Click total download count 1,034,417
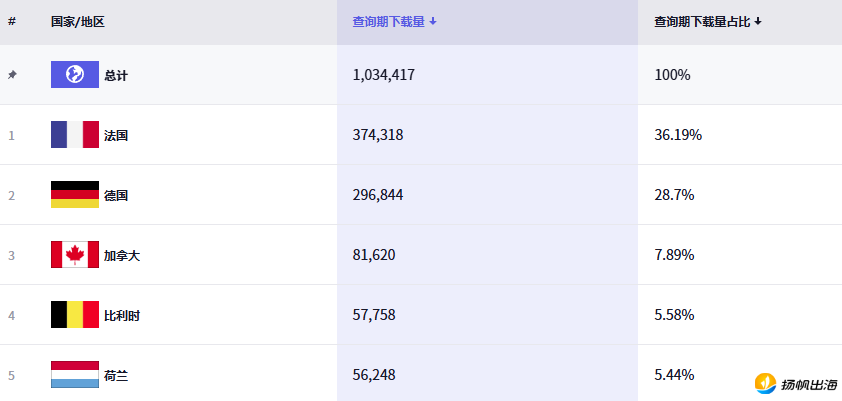This screenshot has height=401, width=842. point(384,75)
